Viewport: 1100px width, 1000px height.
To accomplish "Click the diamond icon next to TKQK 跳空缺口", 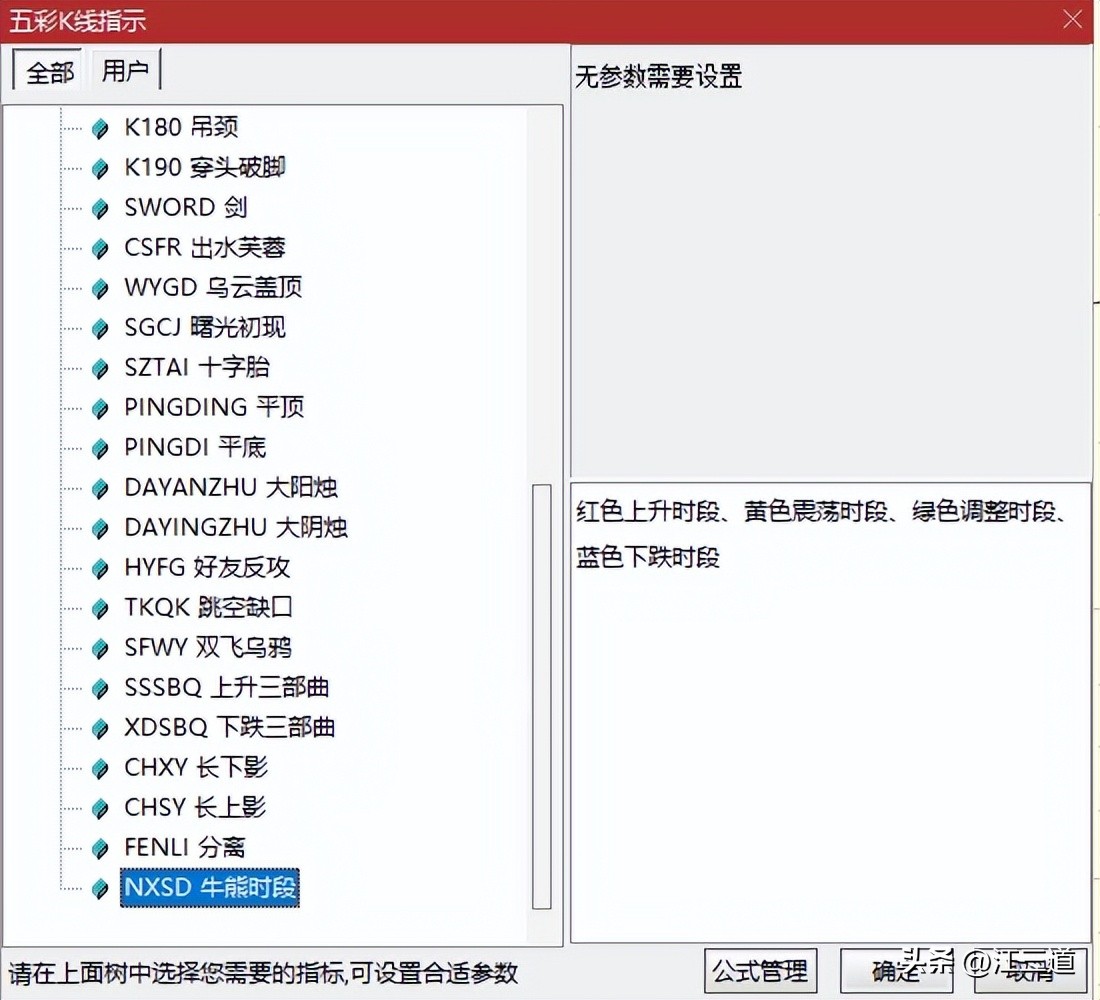I will pyautogui.click(x=100, y=608).
